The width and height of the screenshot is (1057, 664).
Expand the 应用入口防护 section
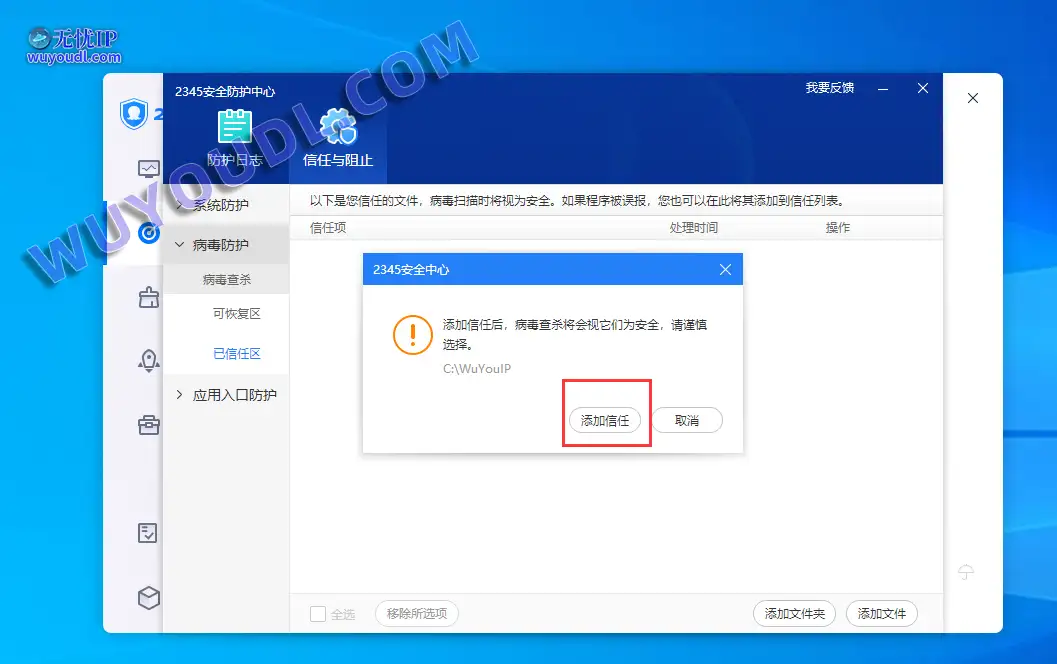226,395
